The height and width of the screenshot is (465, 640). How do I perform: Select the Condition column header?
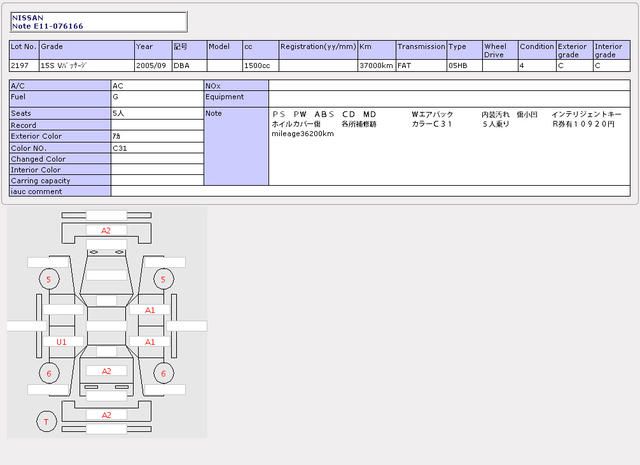(x=537, y=50)
